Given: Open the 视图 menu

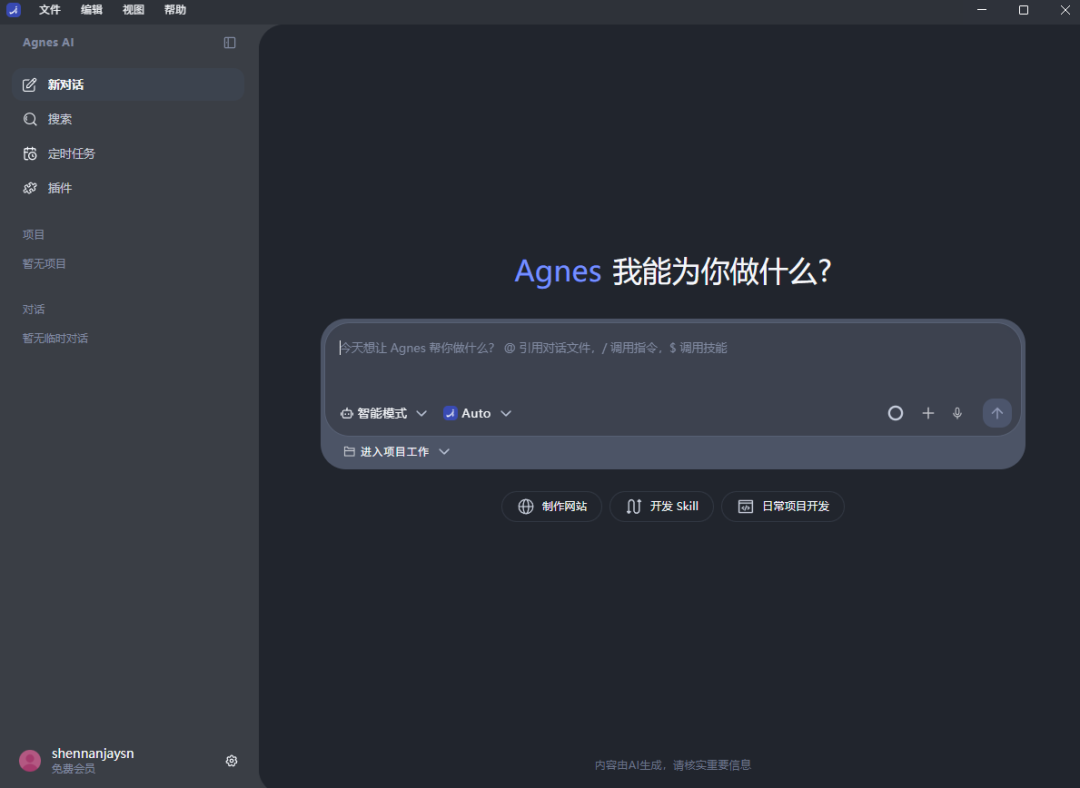Looking at the screenshot, I should (134, 10).
